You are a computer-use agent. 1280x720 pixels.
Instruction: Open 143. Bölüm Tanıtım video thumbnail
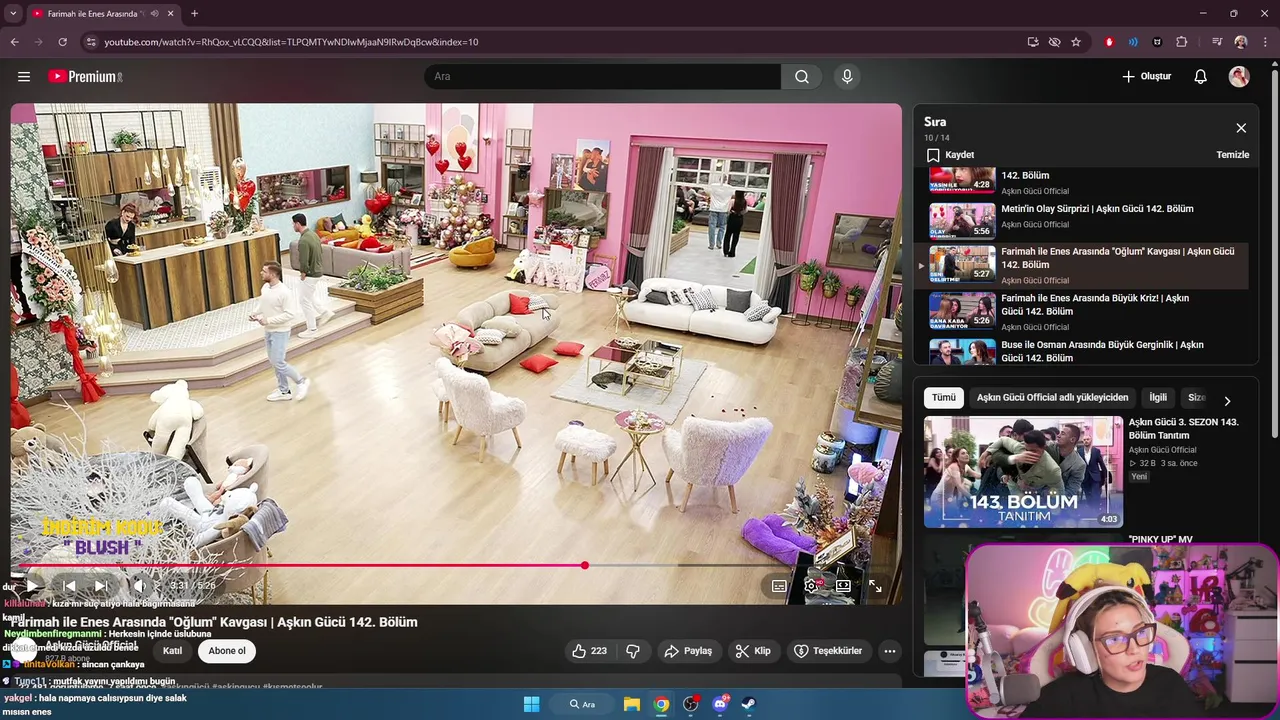click(1023, 472)
